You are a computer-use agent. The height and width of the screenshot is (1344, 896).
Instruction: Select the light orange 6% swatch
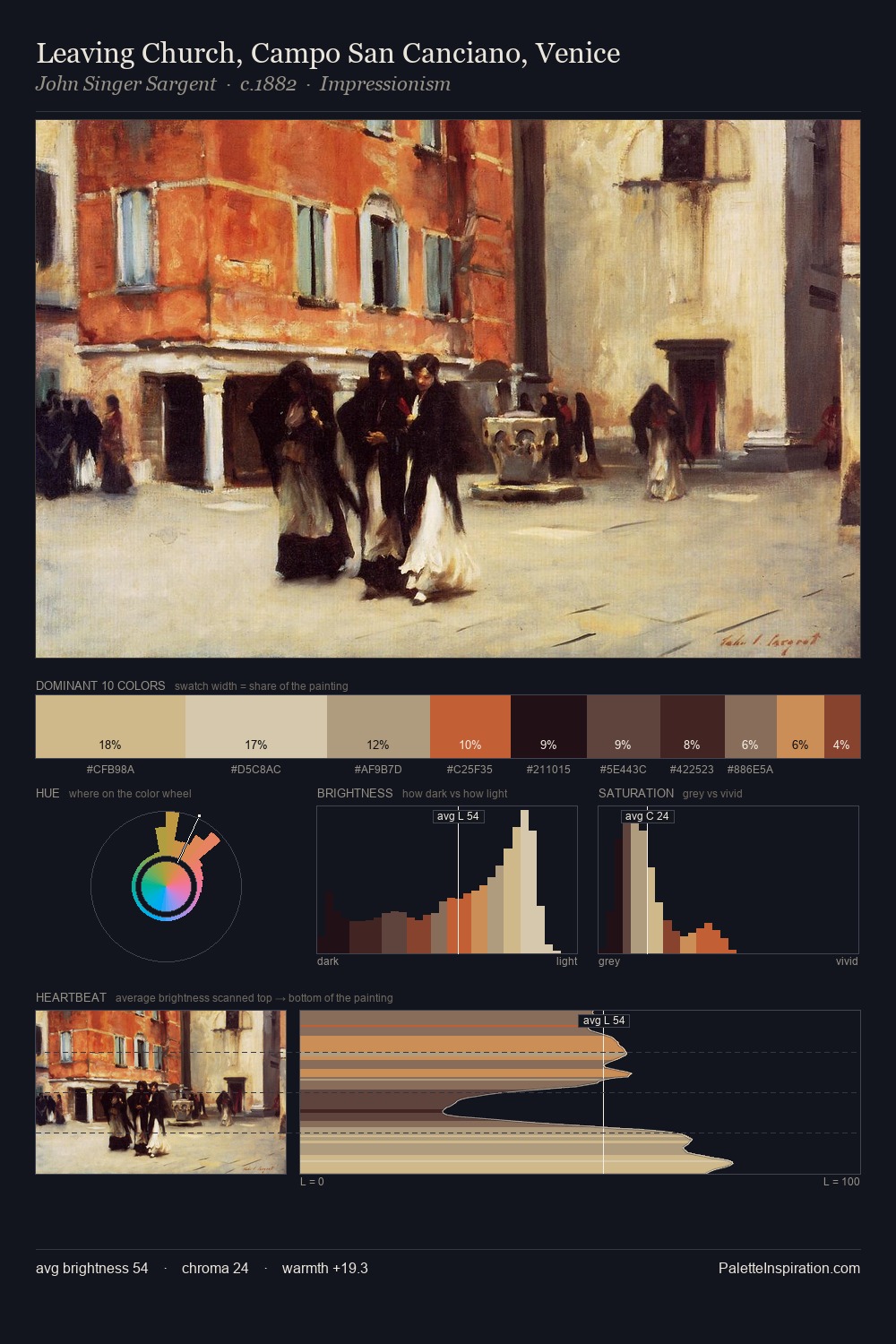pyautogui.click(x=800, y=727)
